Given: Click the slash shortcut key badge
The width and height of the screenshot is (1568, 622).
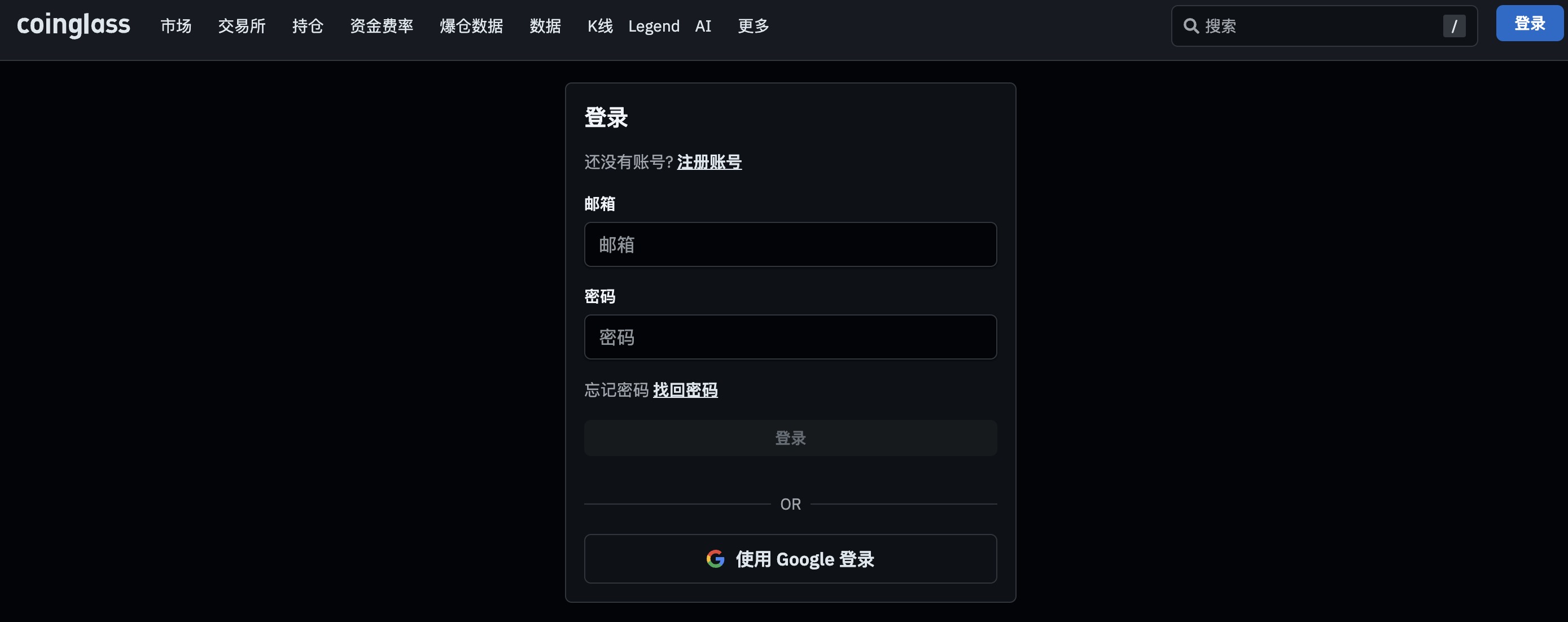Looking at the screenshot, I should coord(1453,26).
